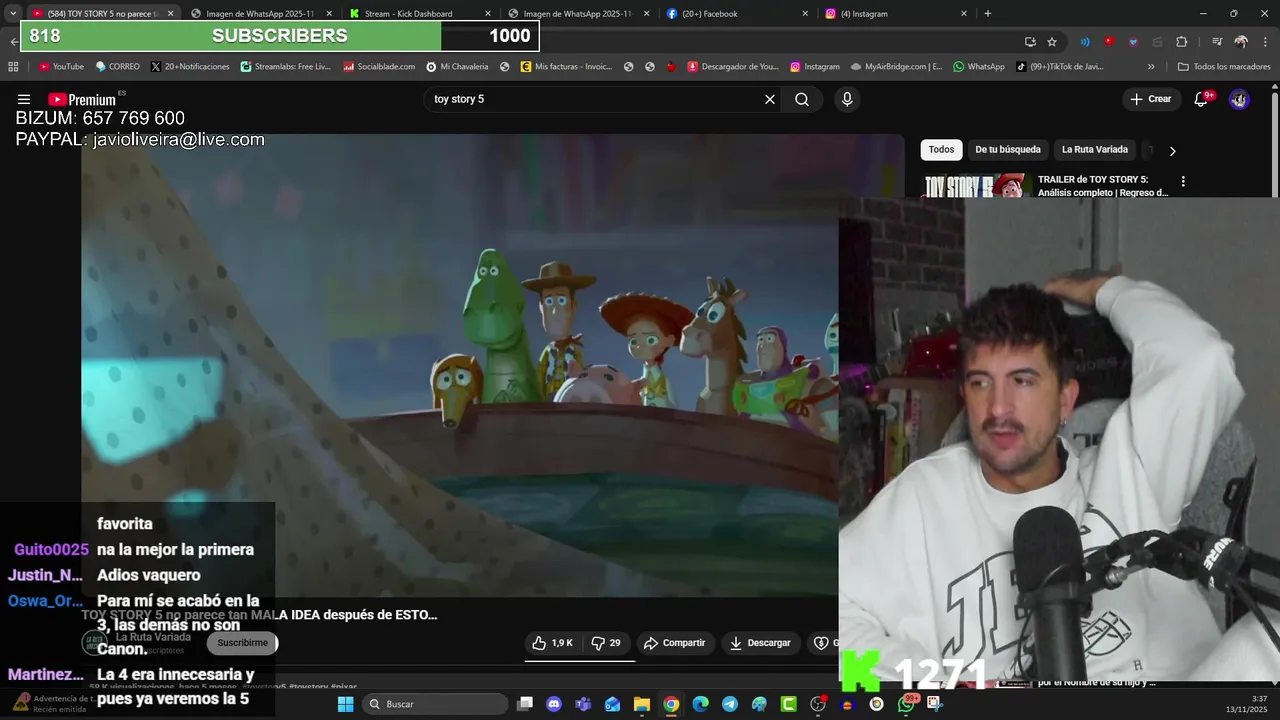The image size is (1280, 720).
Task: Open Discord from the taskbar
Action: pyautogui.click(x=554, y=704)
